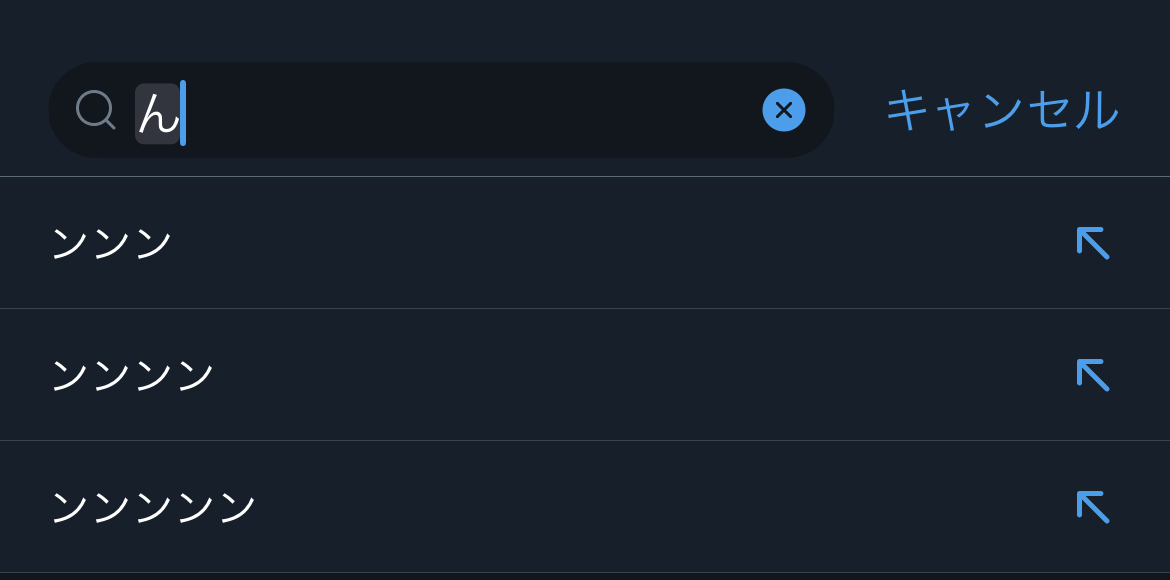
Task: Choose the first suggestion row, ンンン
Action: coord(500,243)
